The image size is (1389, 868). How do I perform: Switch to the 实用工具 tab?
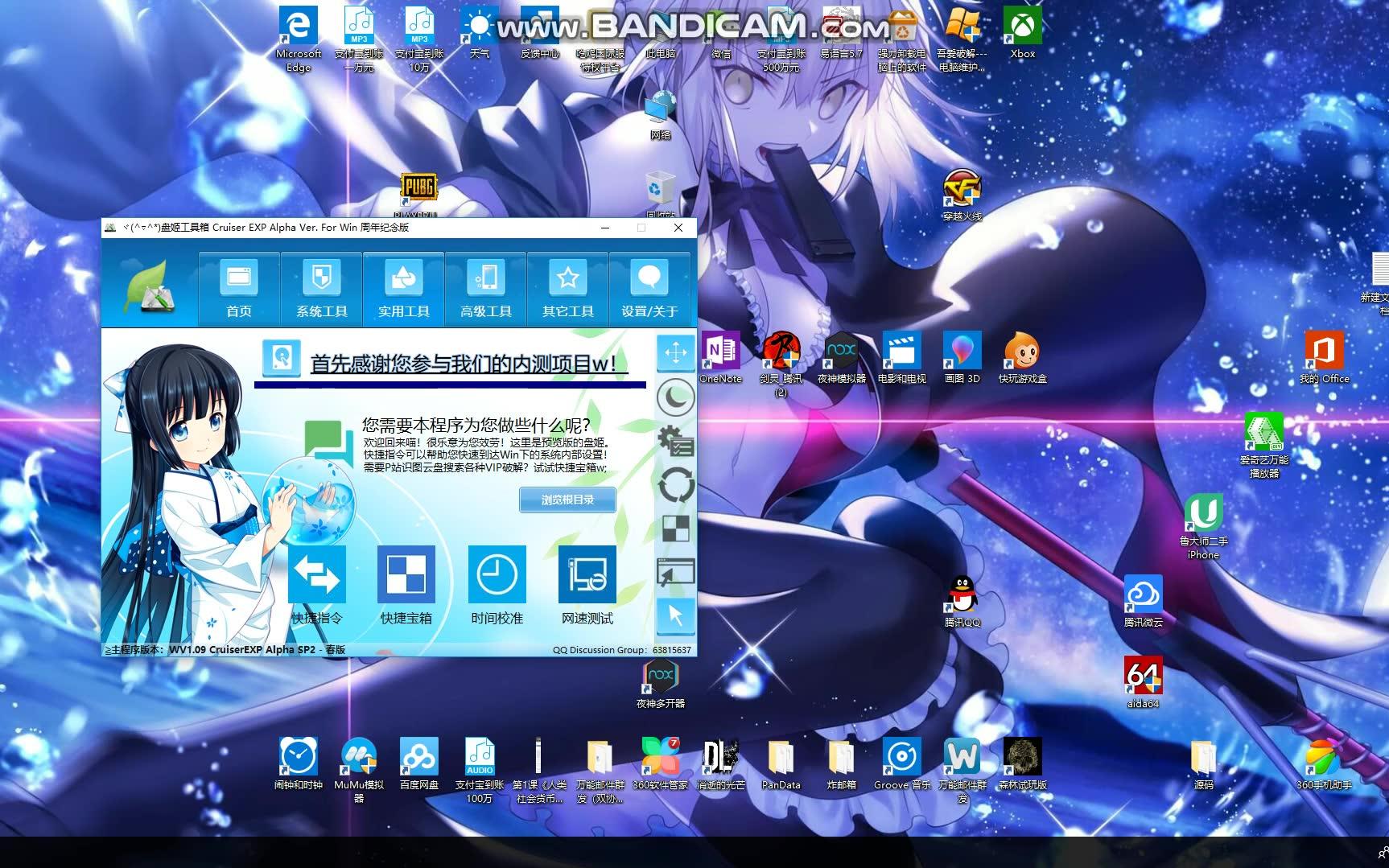click(x=403, y=289)
